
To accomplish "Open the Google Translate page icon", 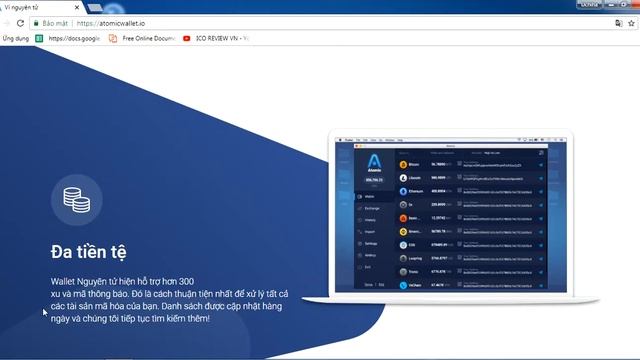I will pos(619,23).
